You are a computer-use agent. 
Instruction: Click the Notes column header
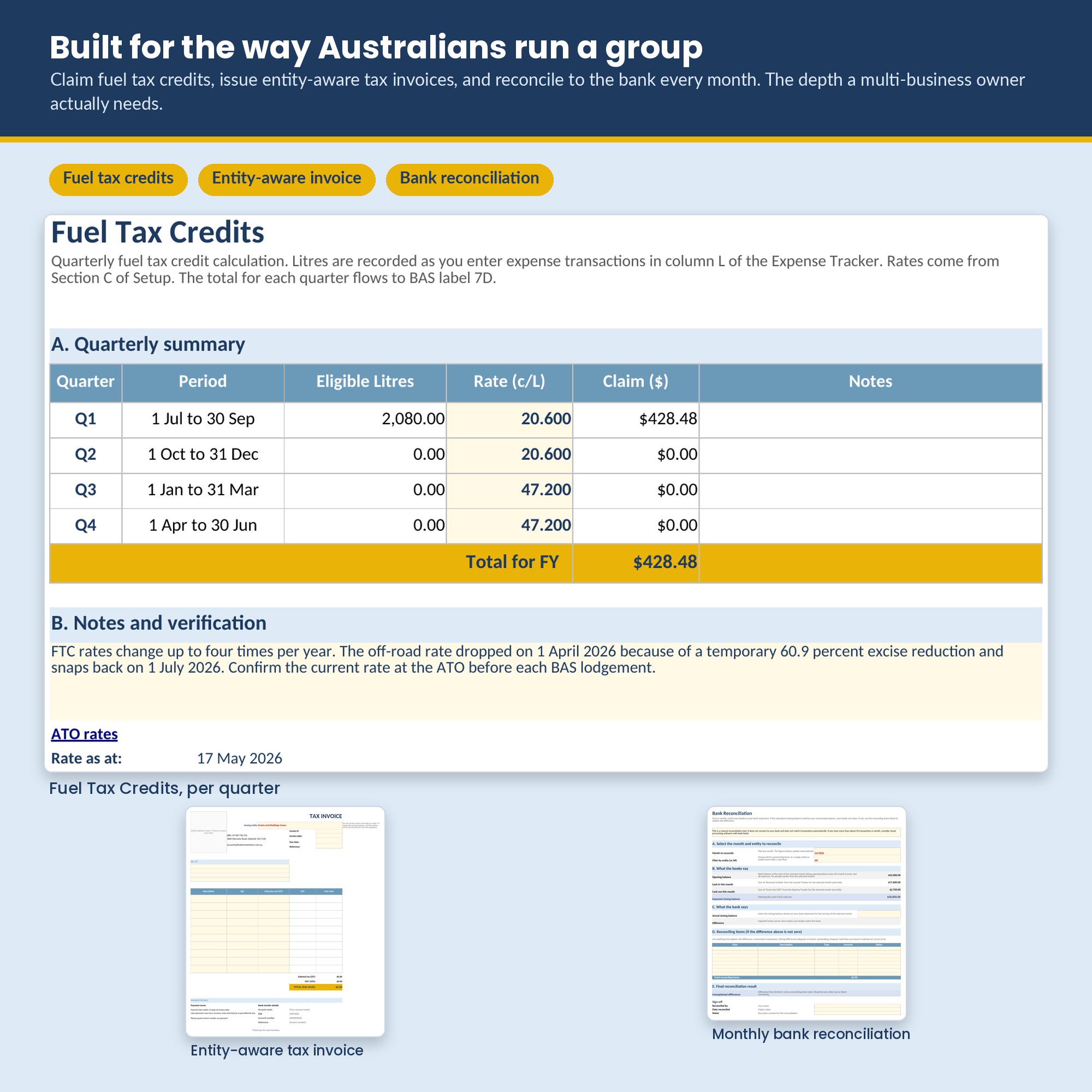(x=870, y=382)
